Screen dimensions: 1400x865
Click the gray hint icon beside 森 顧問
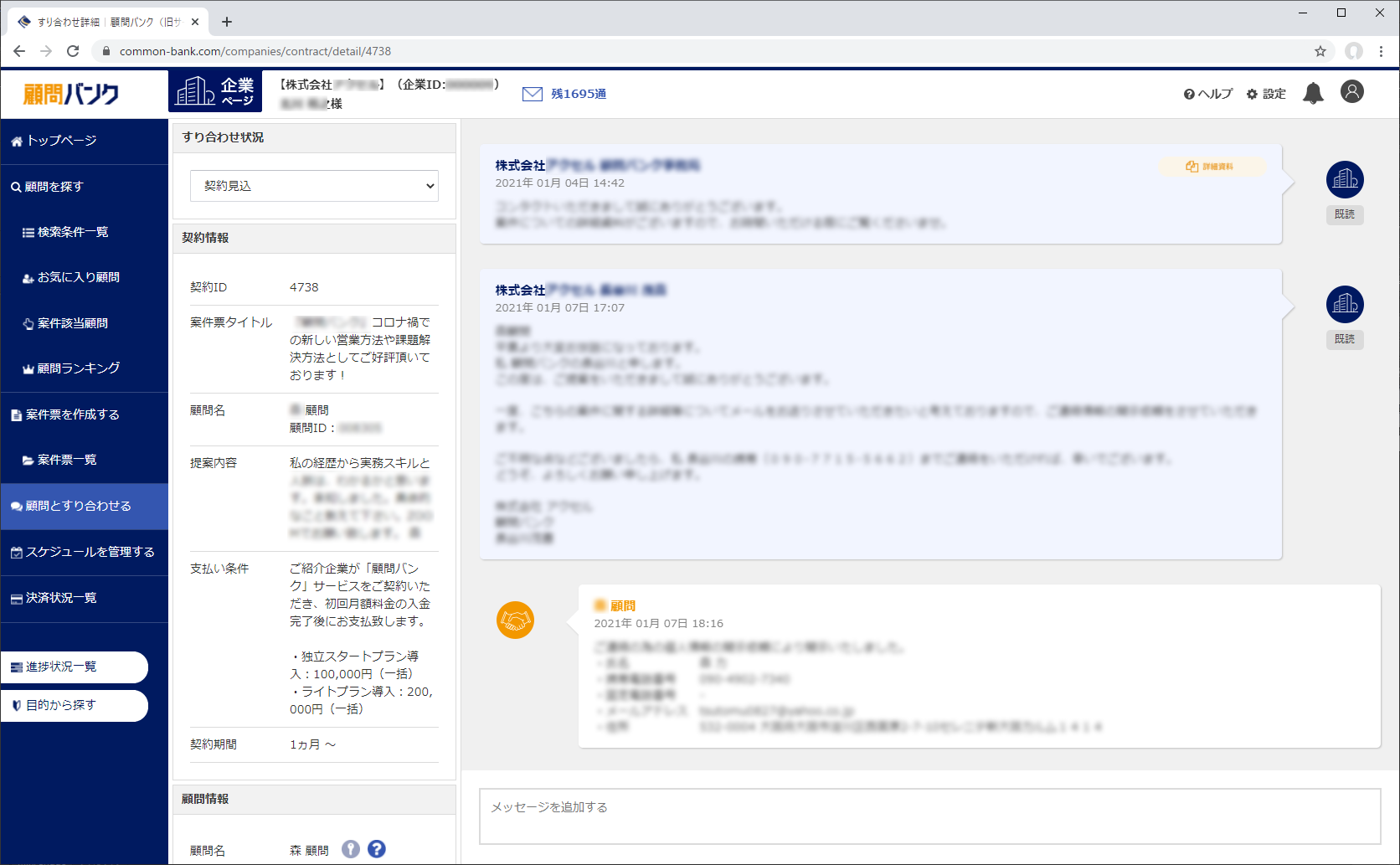pyautogui.click(x=351, y=849)
